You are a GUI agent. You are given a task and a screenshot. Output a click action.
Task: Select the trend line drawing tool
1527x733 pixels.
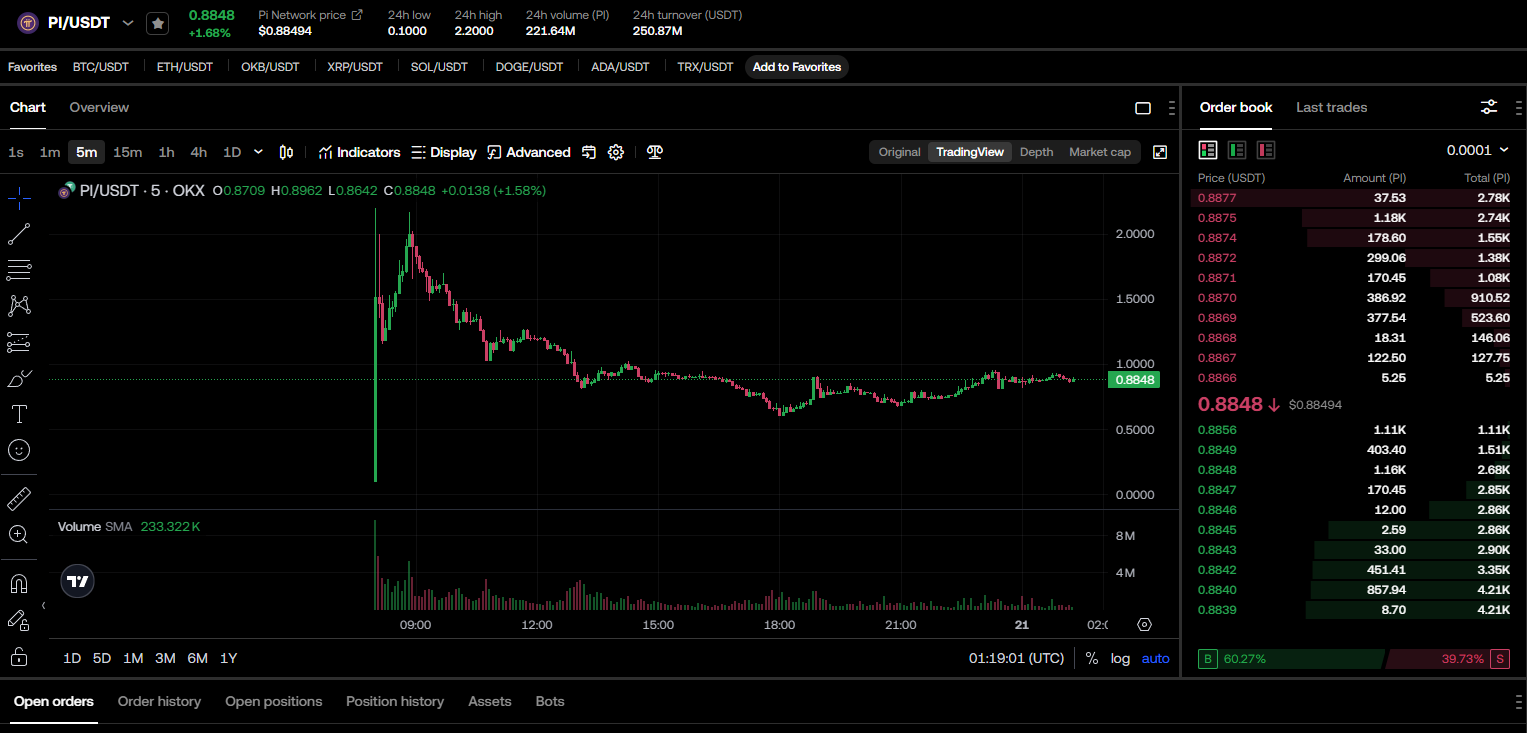[x=19, y=234]
